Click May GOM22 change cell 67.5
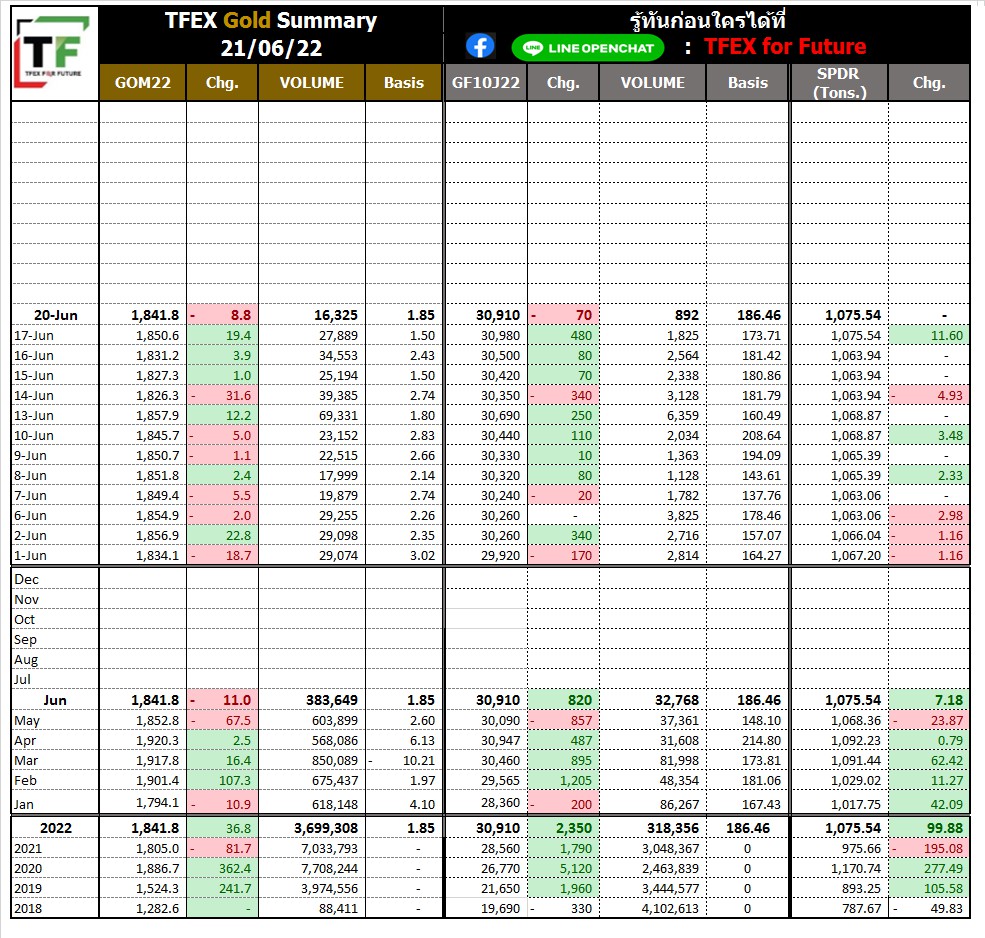985x938 pixels. (x=222, y=721)
